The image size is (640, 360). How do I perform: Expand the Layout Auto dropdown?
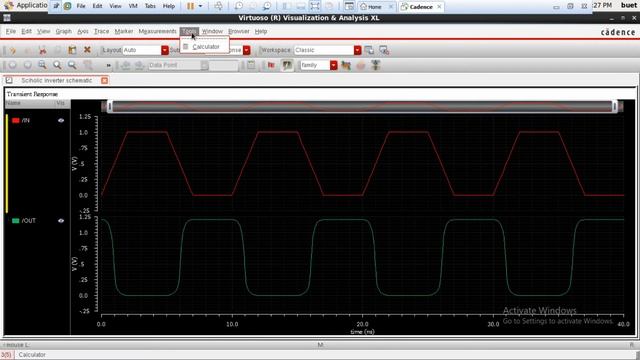pos(164,50)
